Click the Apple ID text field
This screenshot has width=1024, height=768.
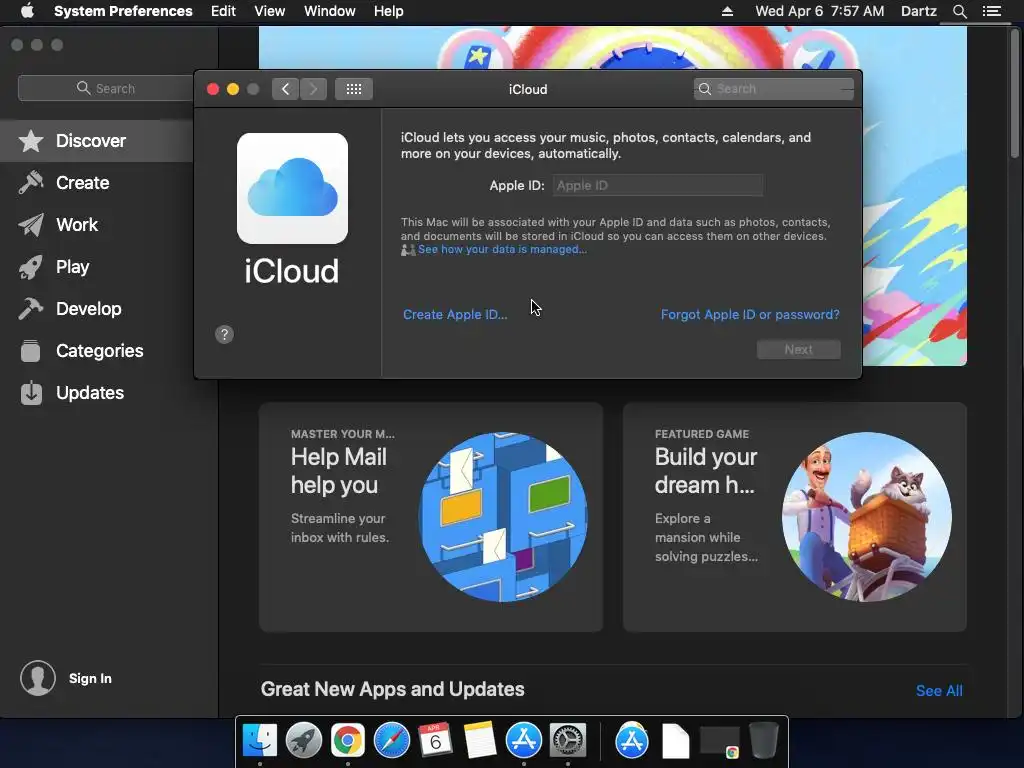click(x=658, y=185)
